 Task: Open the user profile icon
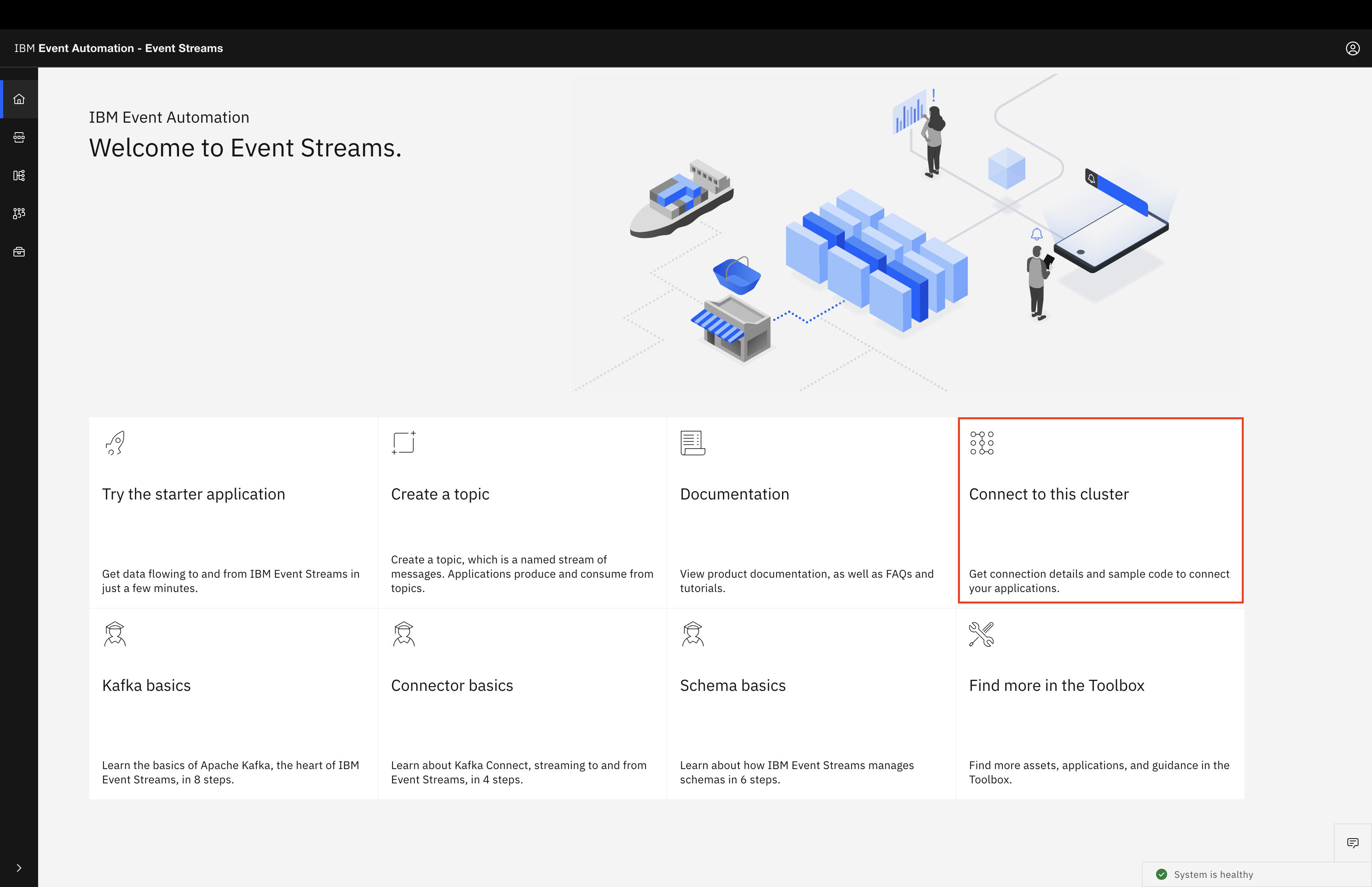(x=1353, y=48)
